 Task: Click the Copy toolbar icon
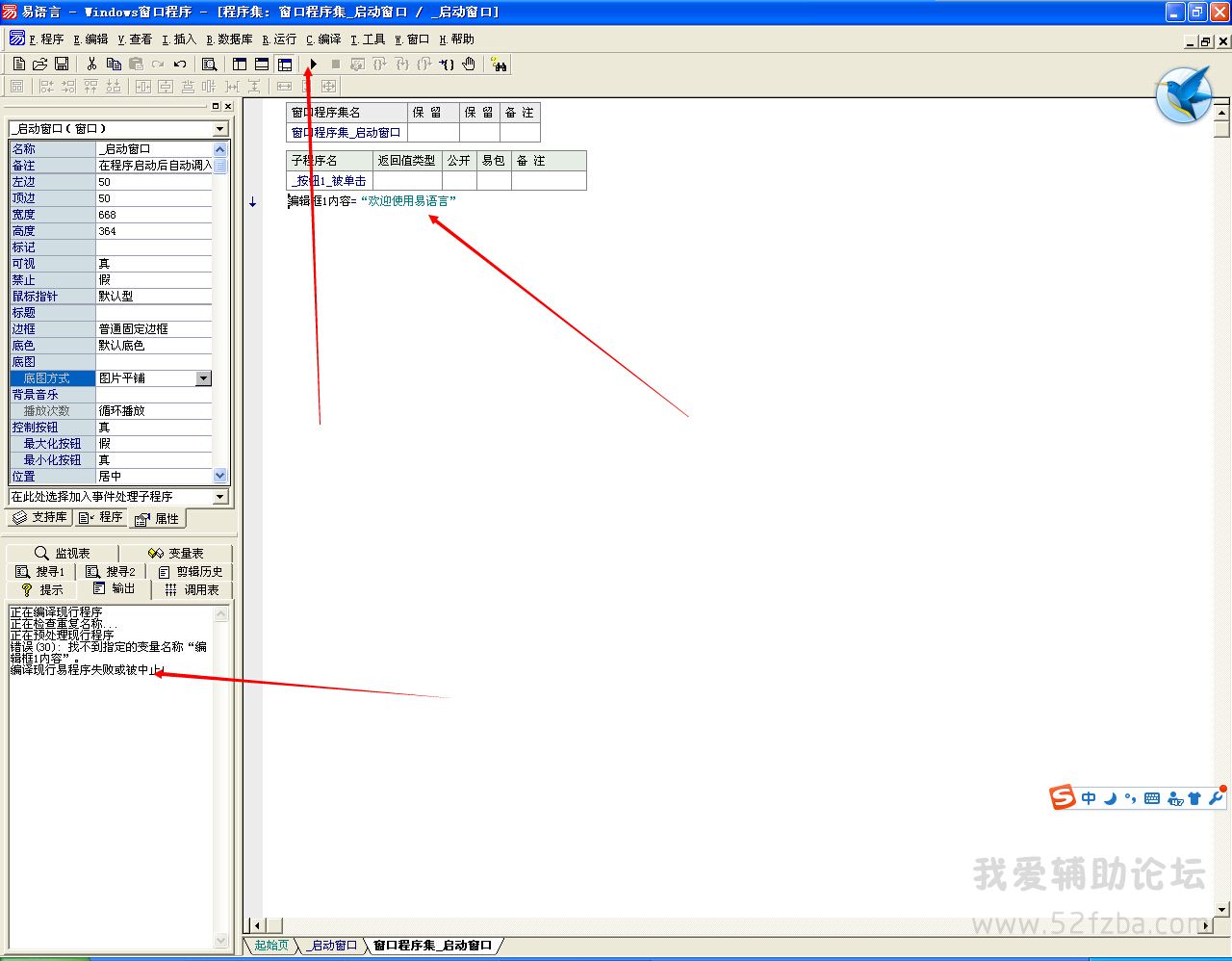point(114,64)
